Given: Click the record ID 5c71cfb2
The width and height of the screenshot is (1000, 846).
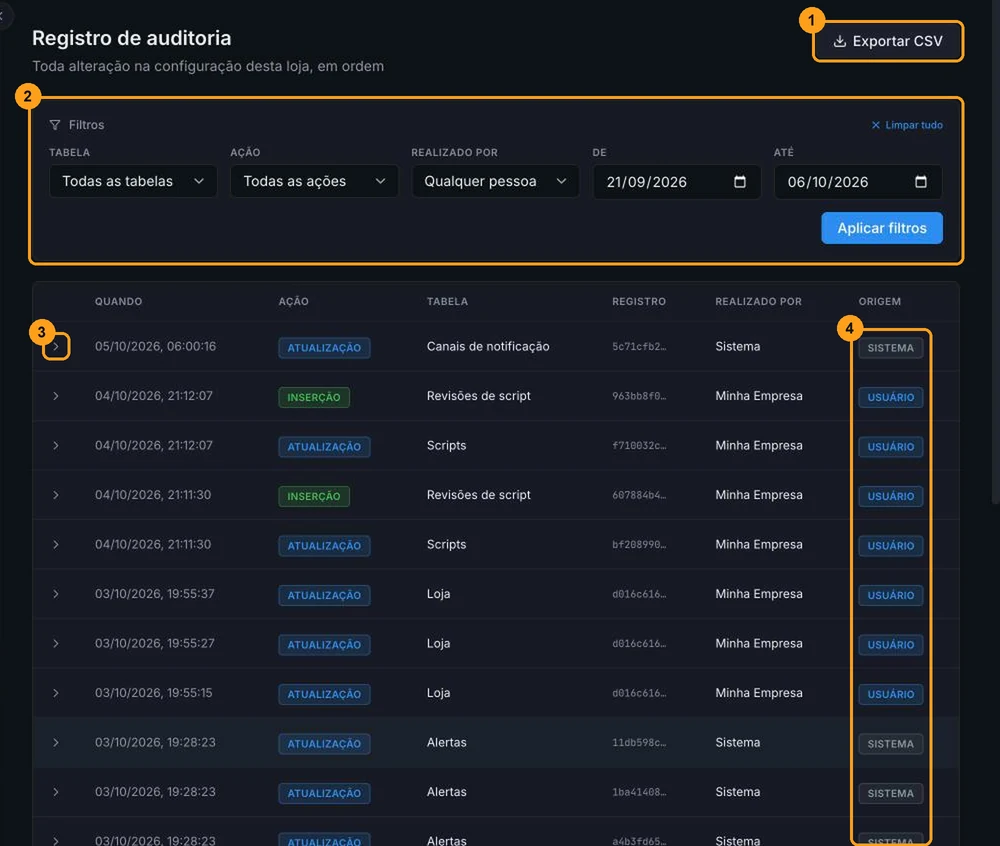Looking at the screenshot, I should (639, 347).
